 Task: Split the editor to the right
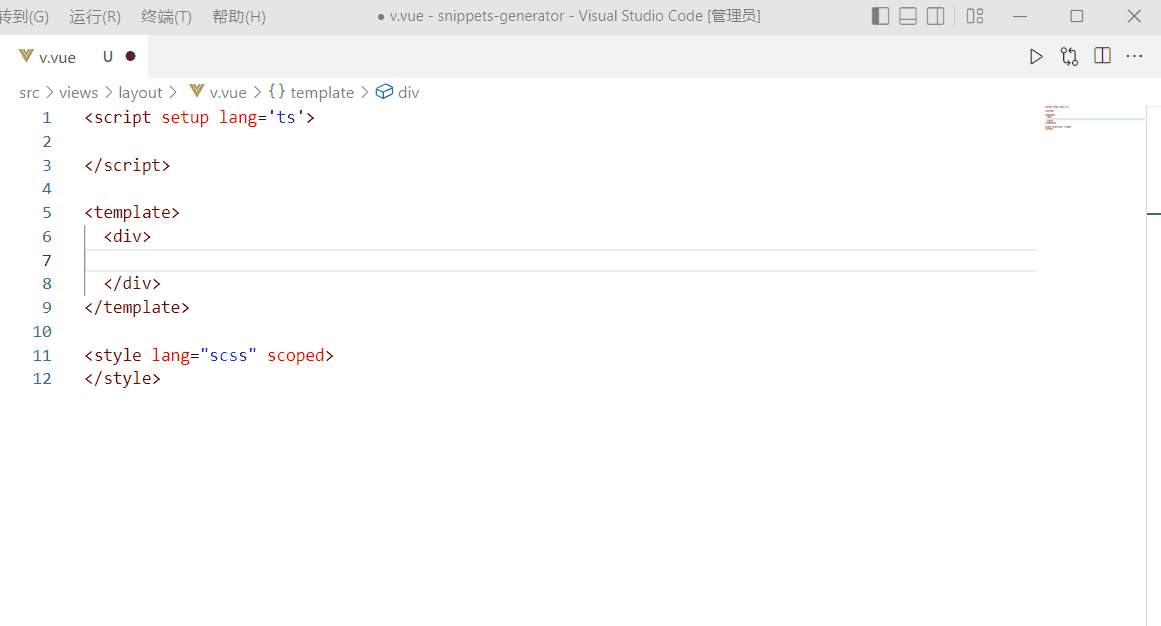point(1103,56)
